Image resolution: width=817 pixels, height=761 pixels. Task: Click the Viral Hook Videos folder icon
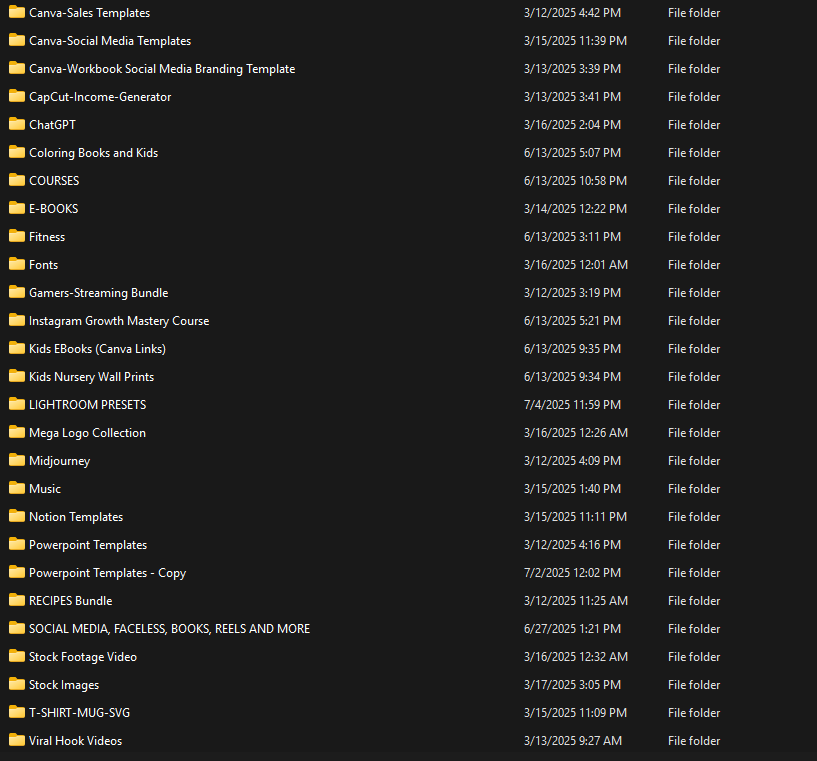click(17, 740)
